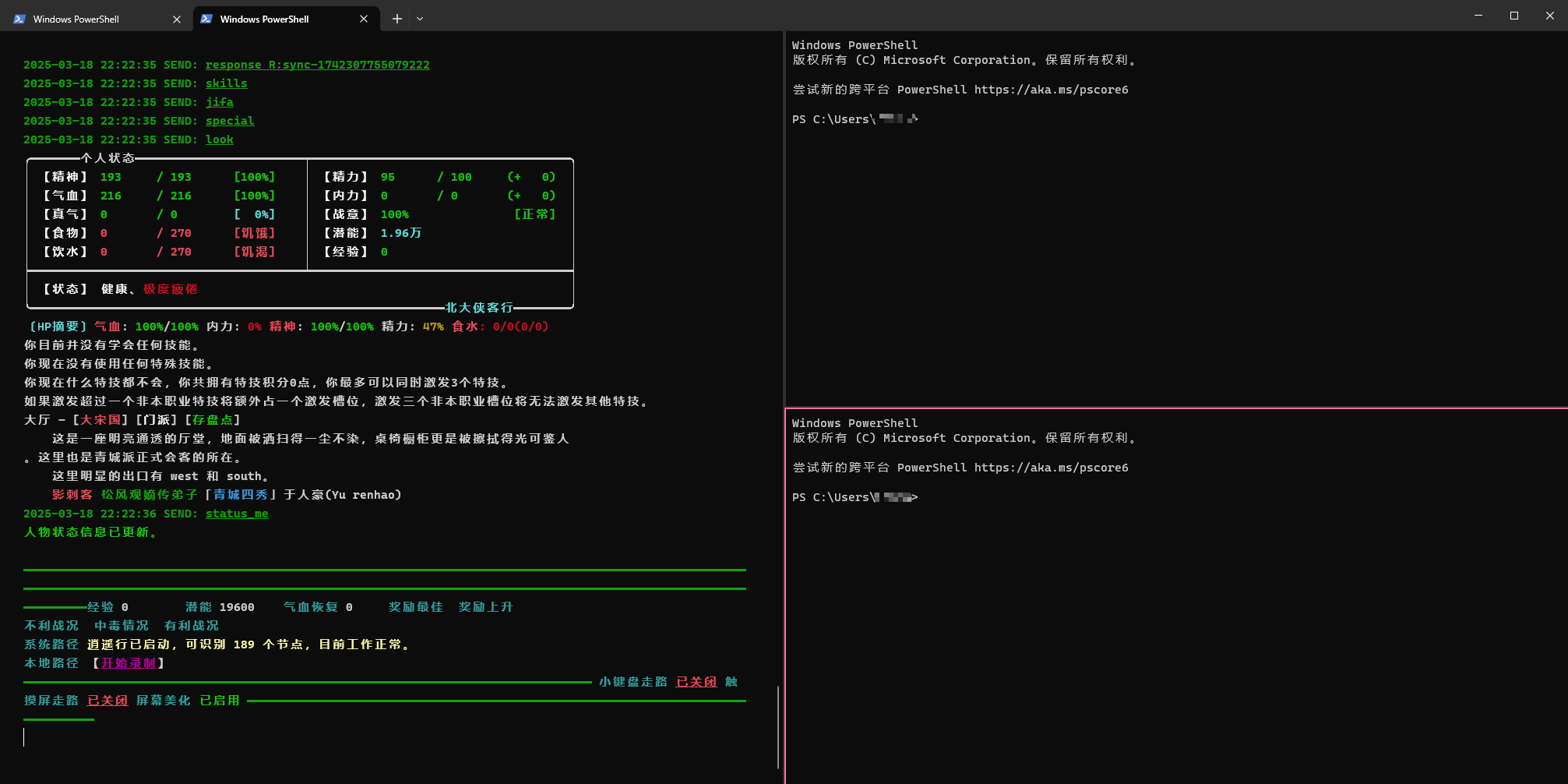Toggle 摸屏走路 已关闭 switch
1568x784 pixels.
pyautogui.click(x=107, y=701)
